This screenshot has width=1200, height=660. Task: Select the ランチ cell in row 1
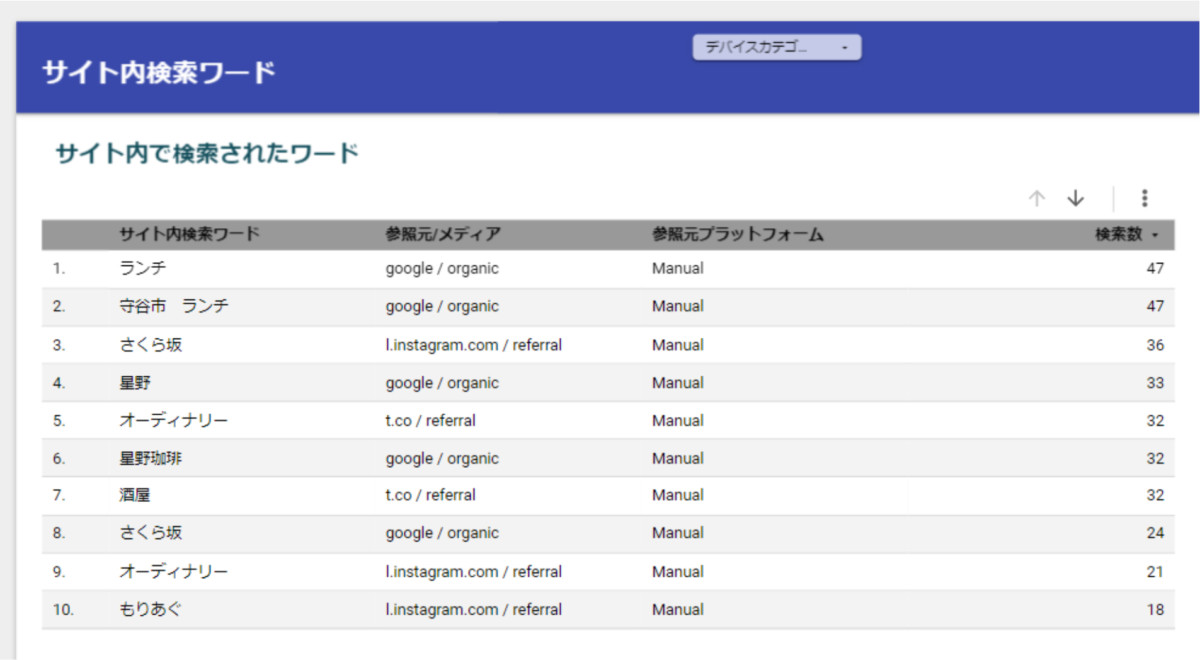(x=143, y=268)
